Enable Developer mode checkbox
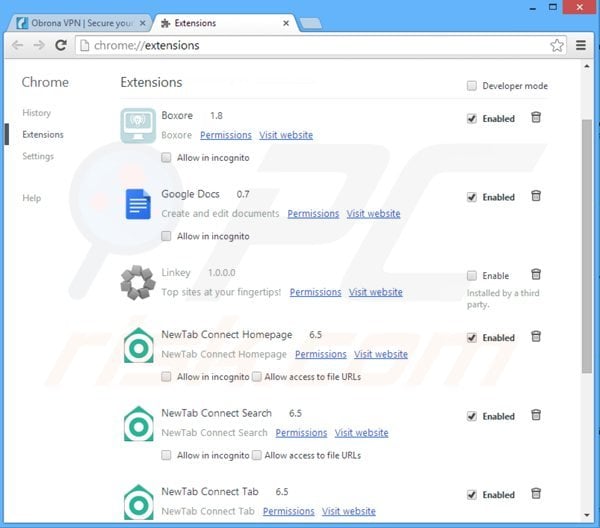The image size is (600, 528). [472, 86]
